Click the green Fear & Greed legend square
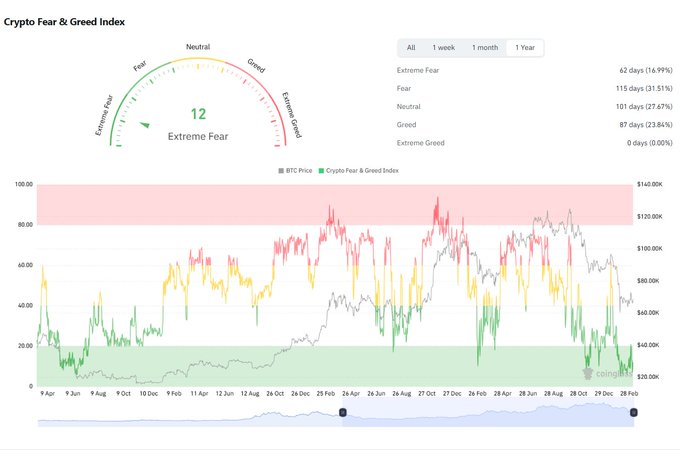Screen dimensions: 680x450 [x=321, y=171]
